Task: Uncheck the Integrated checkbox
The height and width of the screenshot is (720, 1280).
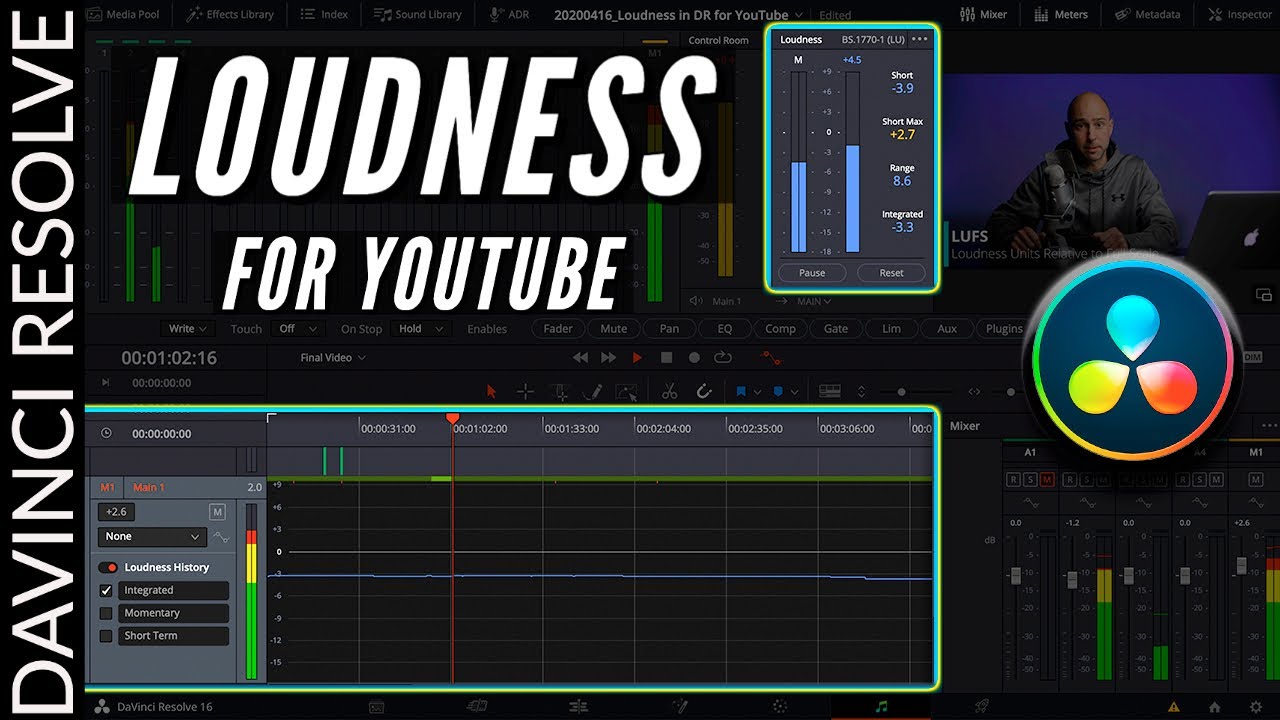Action: (106, 591)
